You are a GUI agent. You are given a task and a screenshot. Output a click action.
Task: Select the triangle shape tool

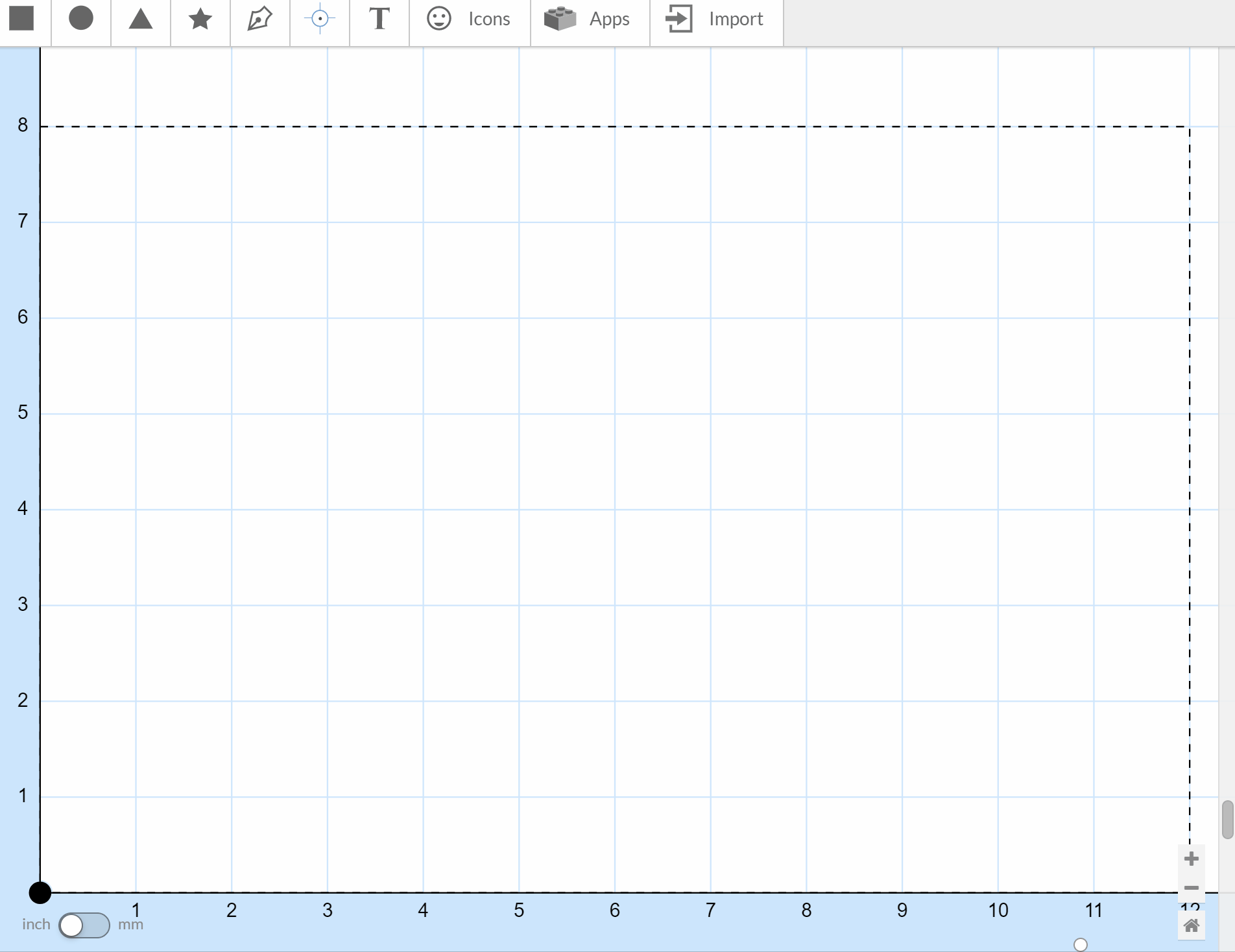(x=140, y=19)
